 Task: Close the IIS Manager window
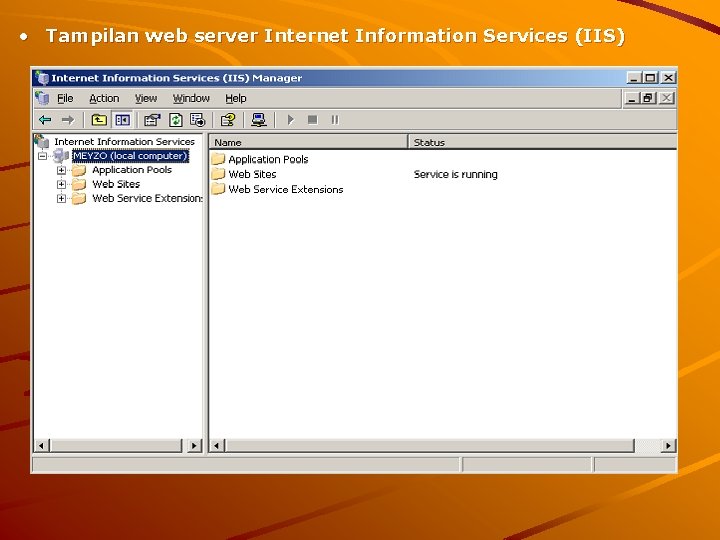click(668, 78)
